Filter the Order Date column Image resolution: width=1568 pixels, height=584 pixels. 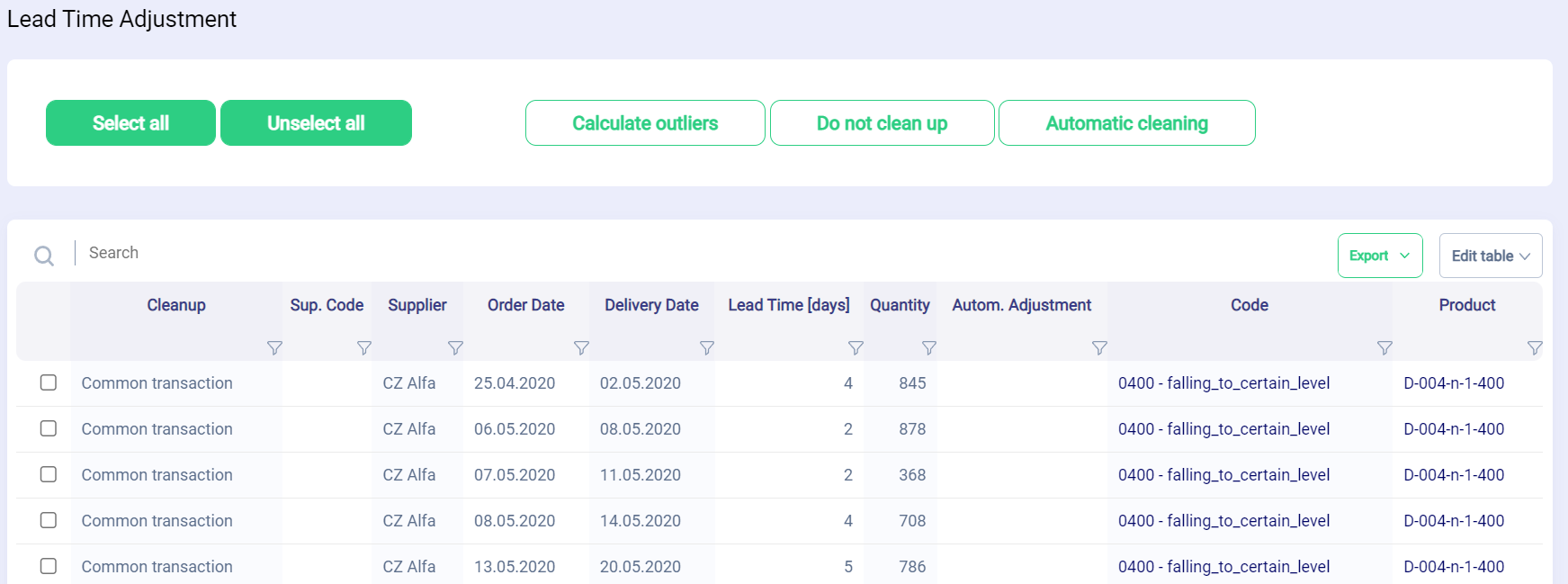[581, 348]
